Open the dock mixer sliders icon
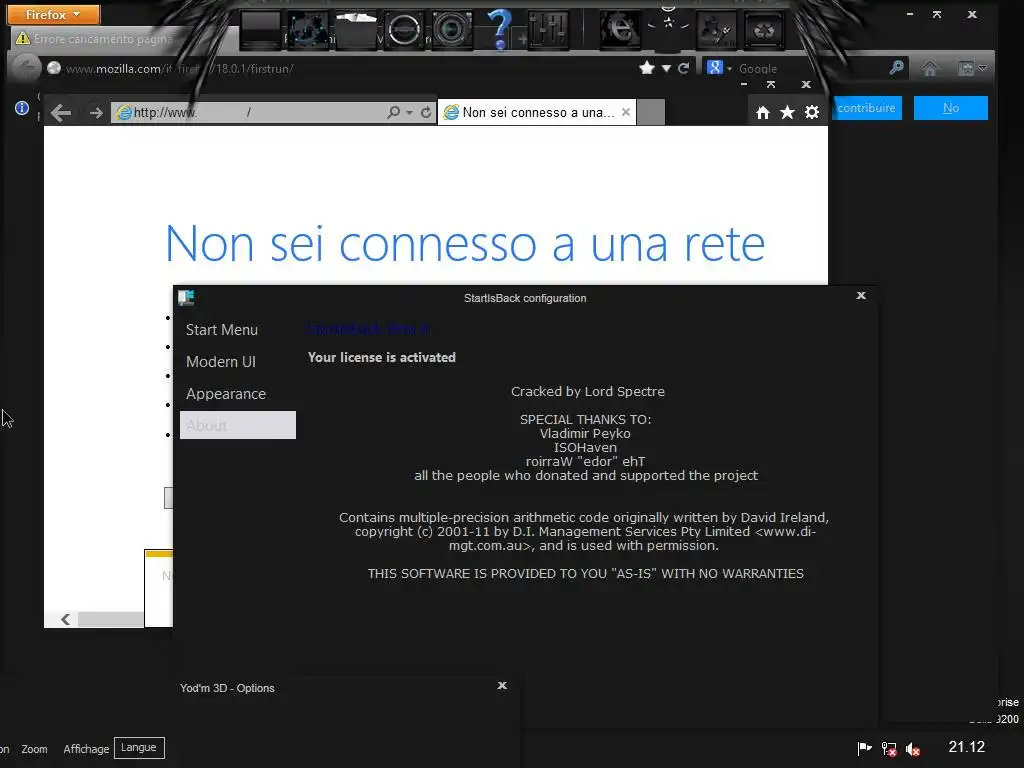1024x768 pixels. coord(548,30)
